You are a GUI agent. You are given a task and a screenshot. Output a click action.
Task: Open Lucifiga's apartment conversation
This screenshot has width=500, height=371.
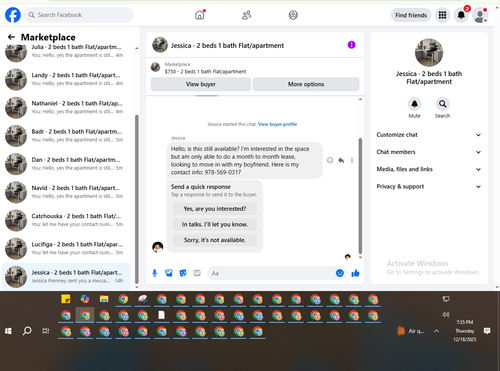point(67,248)
